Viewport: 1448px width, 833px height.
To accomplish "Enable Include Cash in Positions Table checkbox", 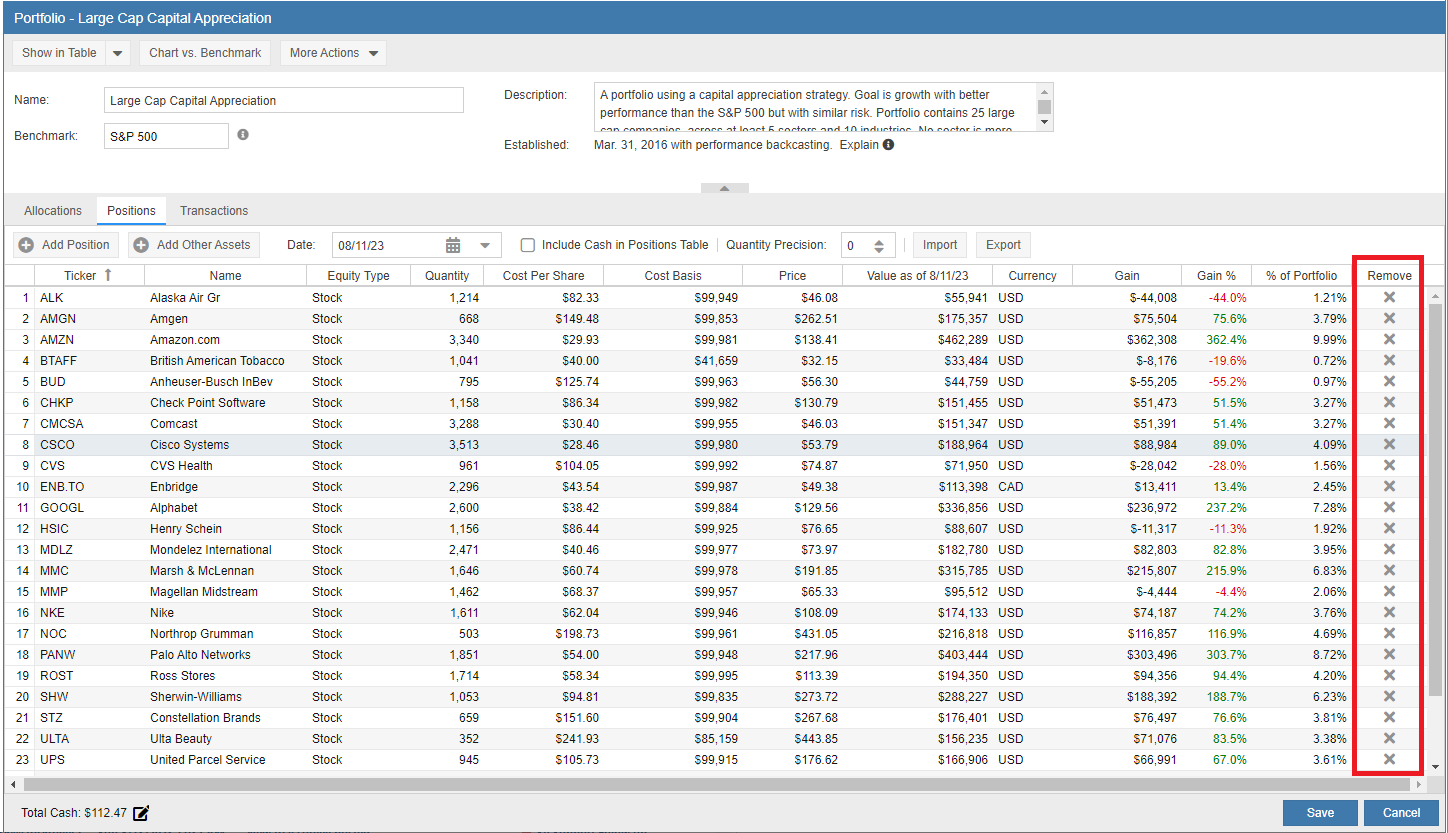I will click(528, 245).
